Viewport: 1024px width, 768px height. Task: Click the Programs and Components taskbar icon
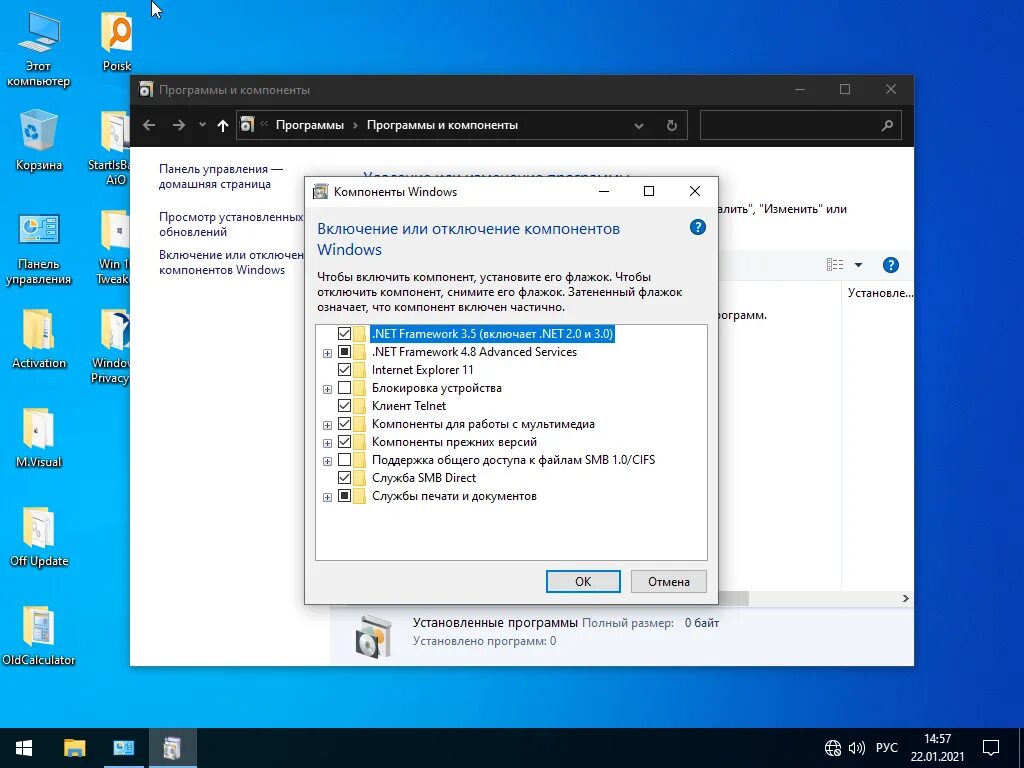(172, 748)
